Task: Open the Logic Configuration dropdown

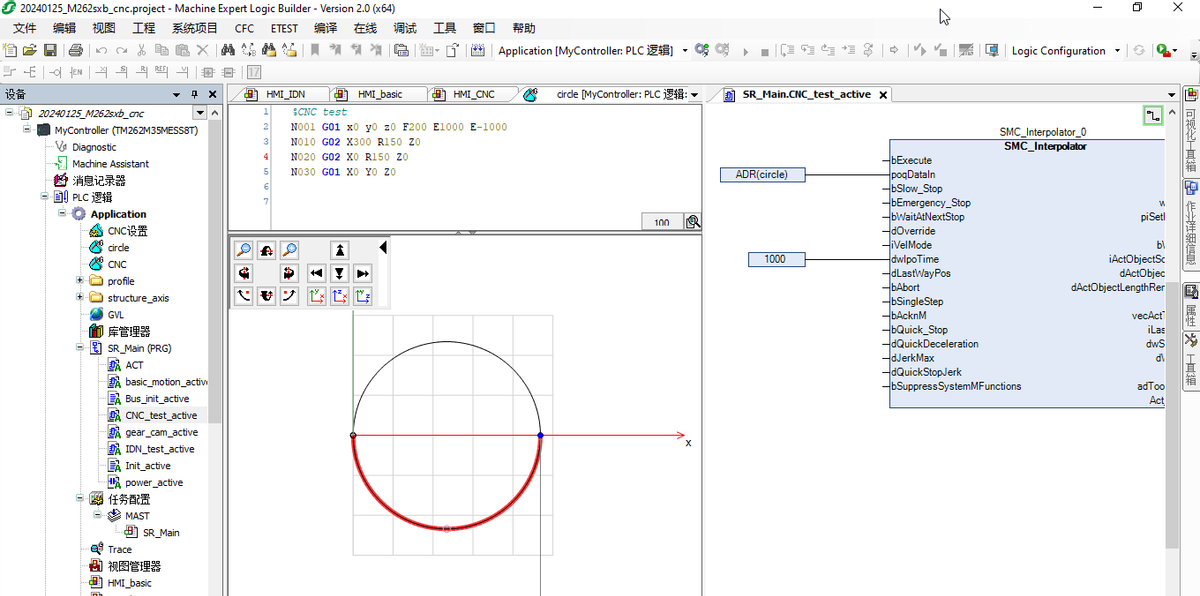Action: point(1118,50)
